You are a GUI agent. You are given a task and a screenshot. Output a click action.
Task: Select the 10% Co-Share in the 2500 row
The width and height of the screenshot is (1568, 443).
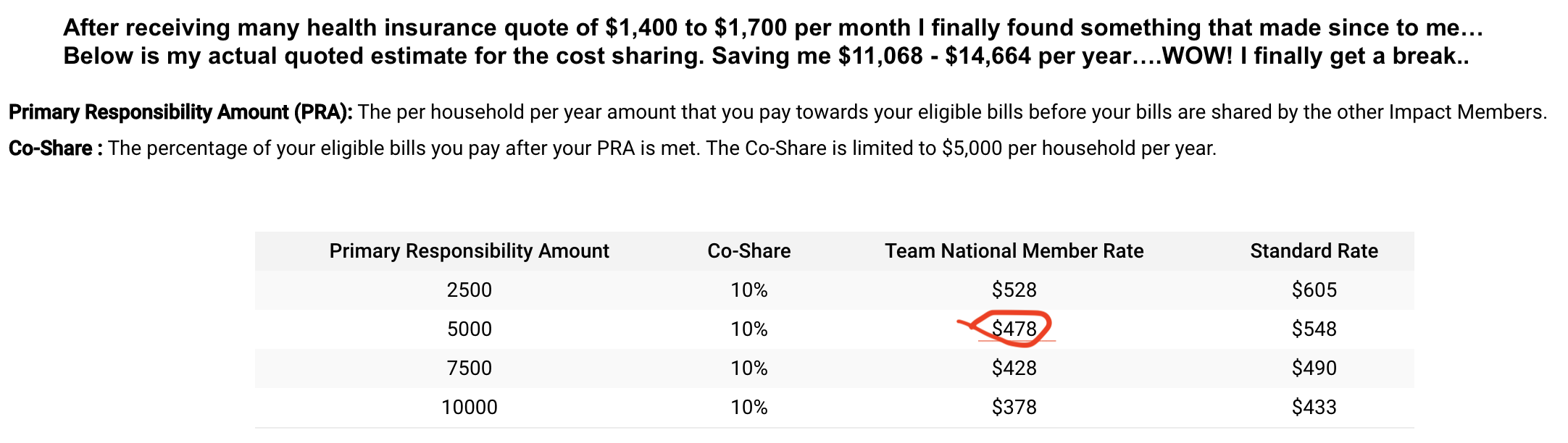[748, 290]
